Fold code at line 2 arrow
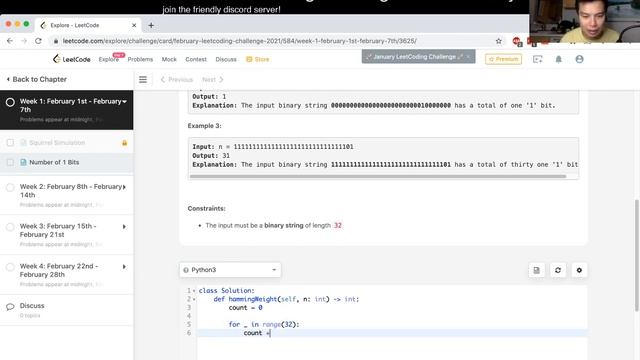This screenshot has width=640, height=360. click(x=194, y=300)
